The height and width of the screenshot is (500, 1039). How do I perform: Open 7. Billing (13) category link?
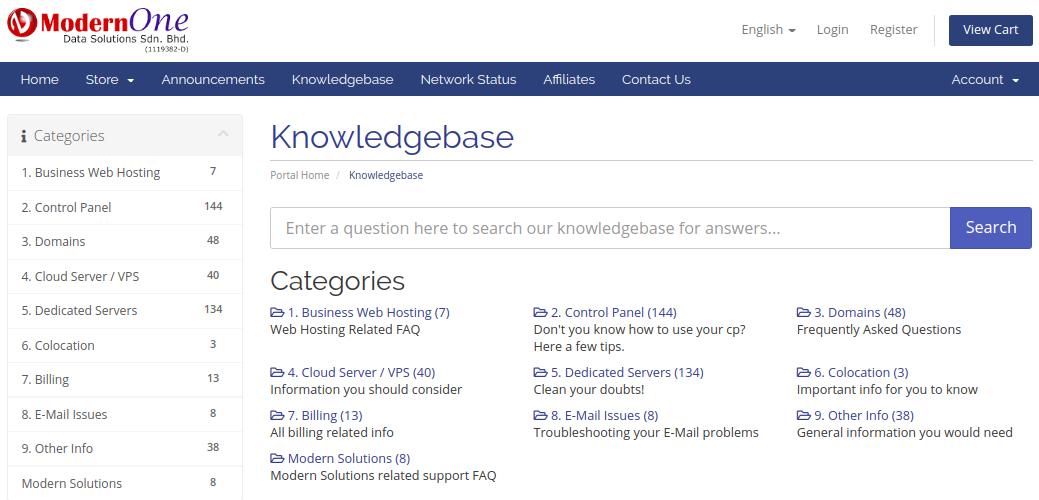[325, 416]
